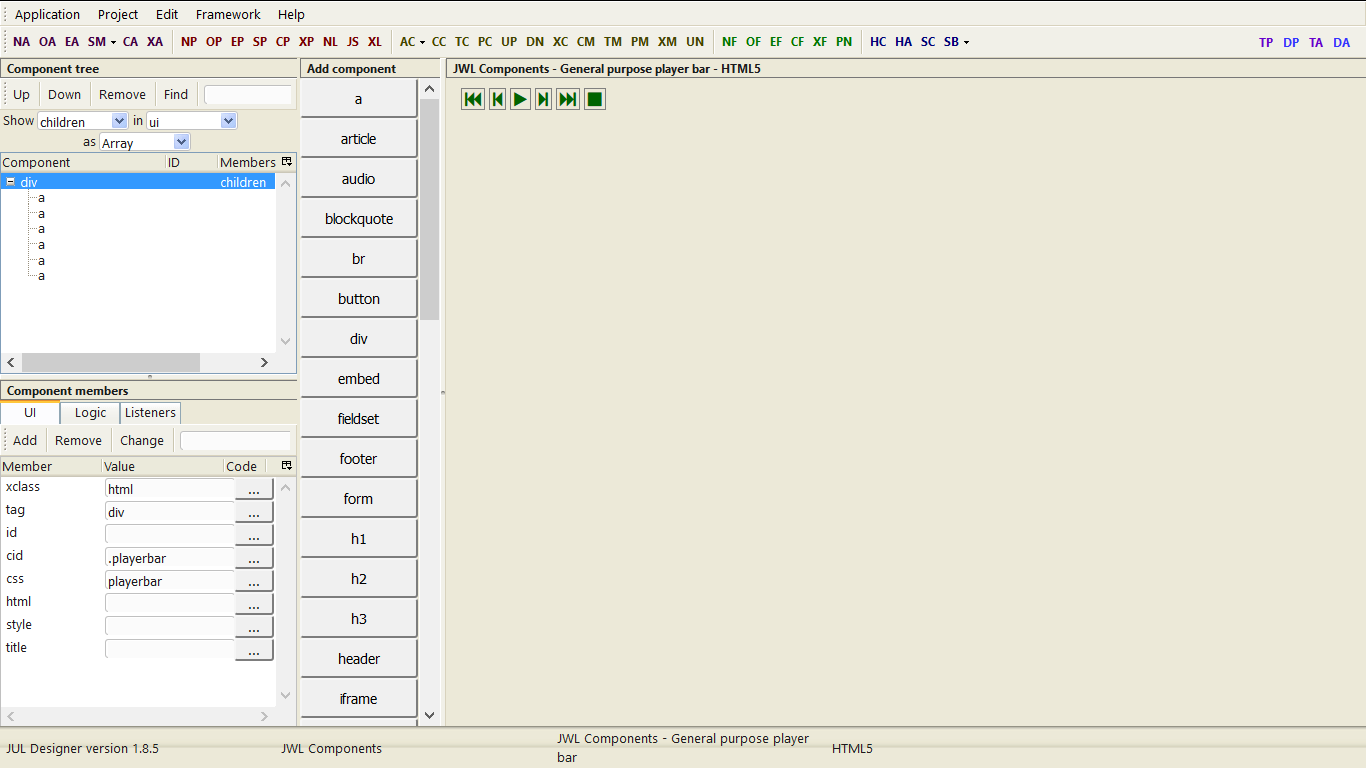Switch to the Listeners tab

click(150, 412)
